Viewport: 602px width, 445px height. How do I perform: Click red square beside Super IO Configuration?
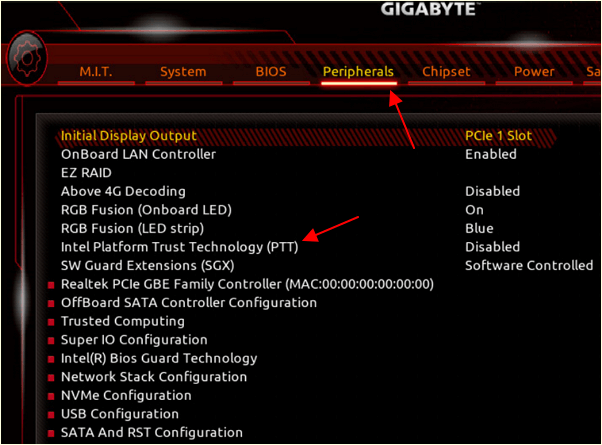click(x=51, y=341)
